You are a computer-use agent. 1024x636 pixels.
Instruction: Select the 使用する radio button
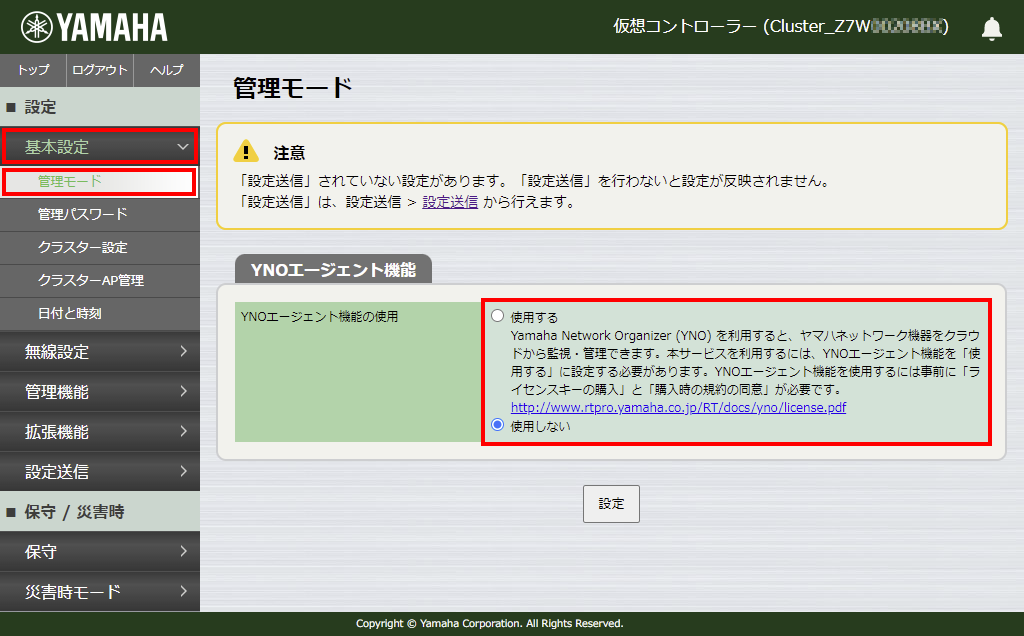coord(498,316)
